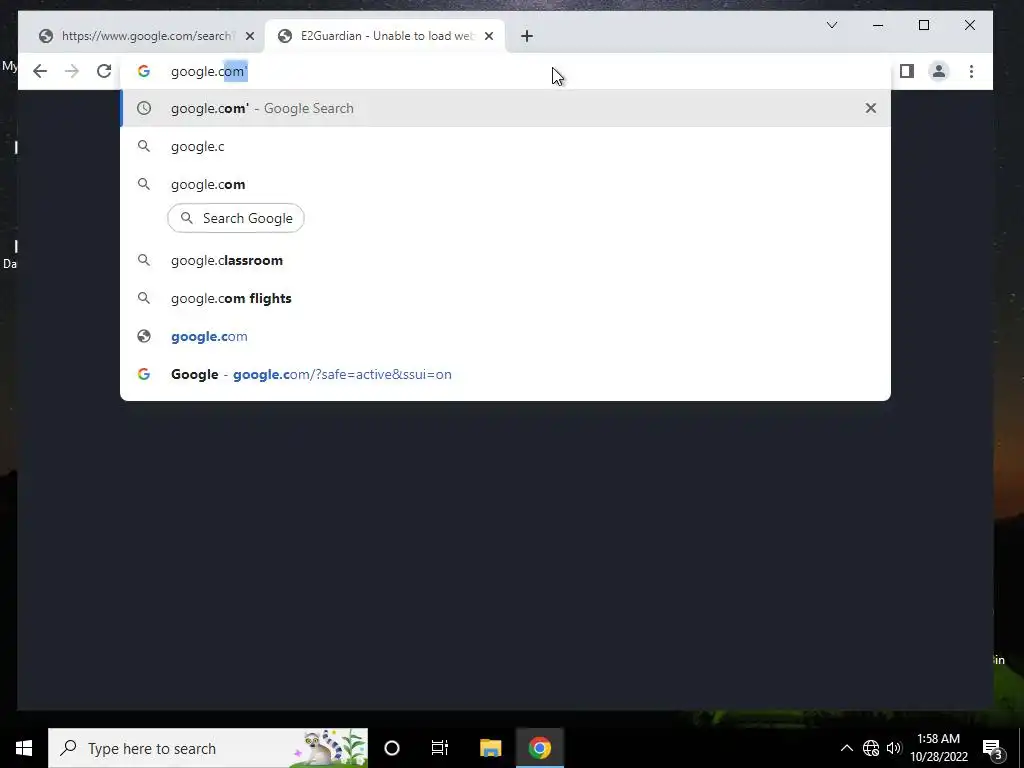
Task: Choose the google.classroom suggestion
Action: pos(505,261)
